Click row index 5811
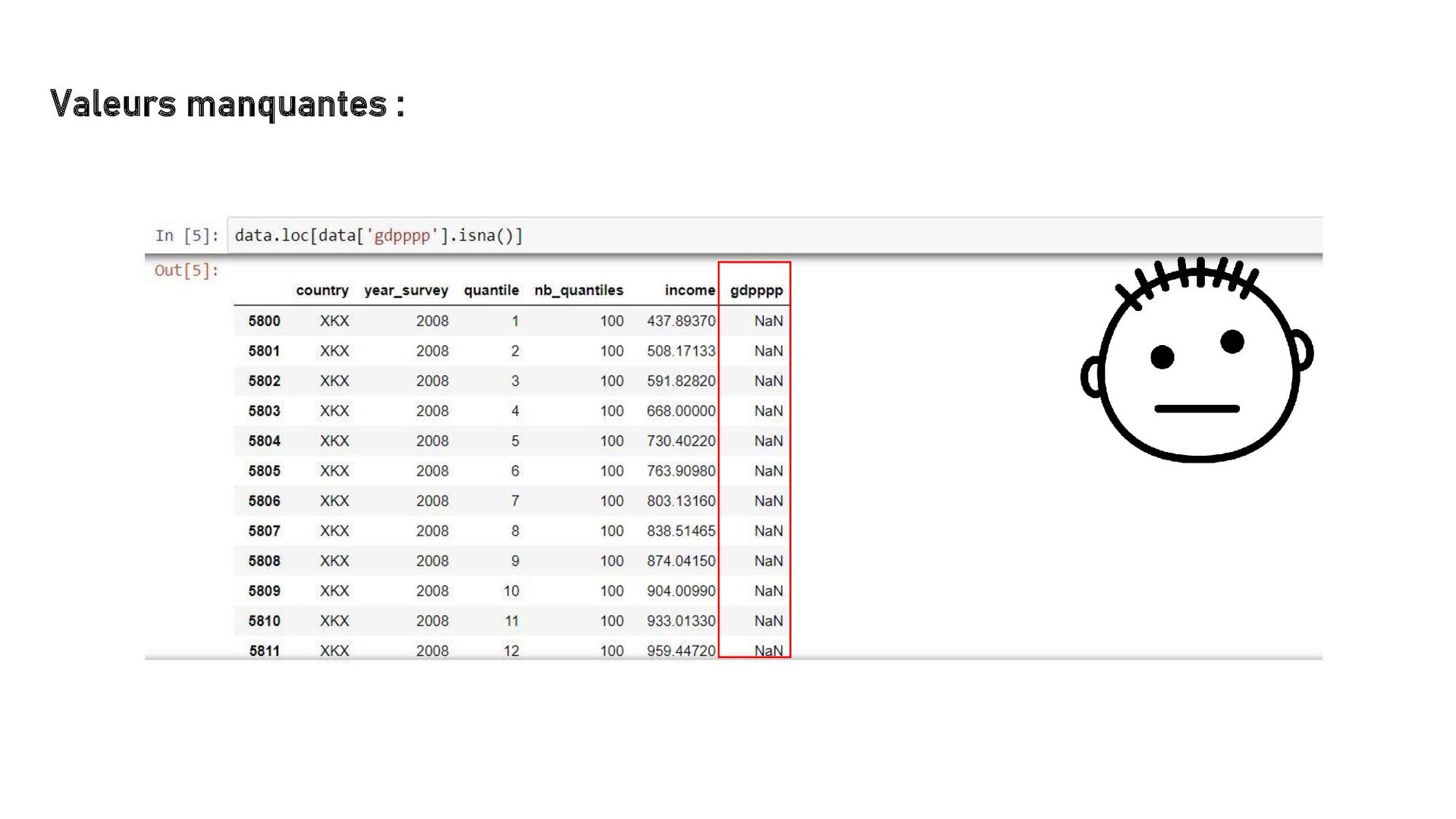 coord(264,651)
